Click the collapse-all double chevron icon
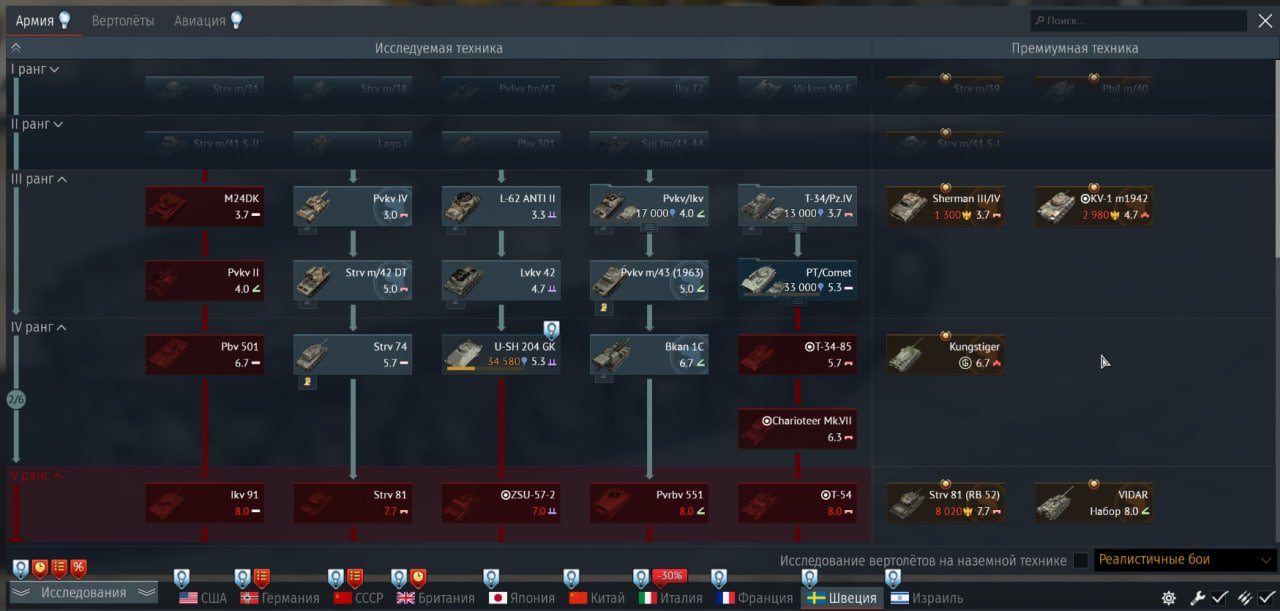The width and height of the screenshot is (1280, 611). pos(16,47)
